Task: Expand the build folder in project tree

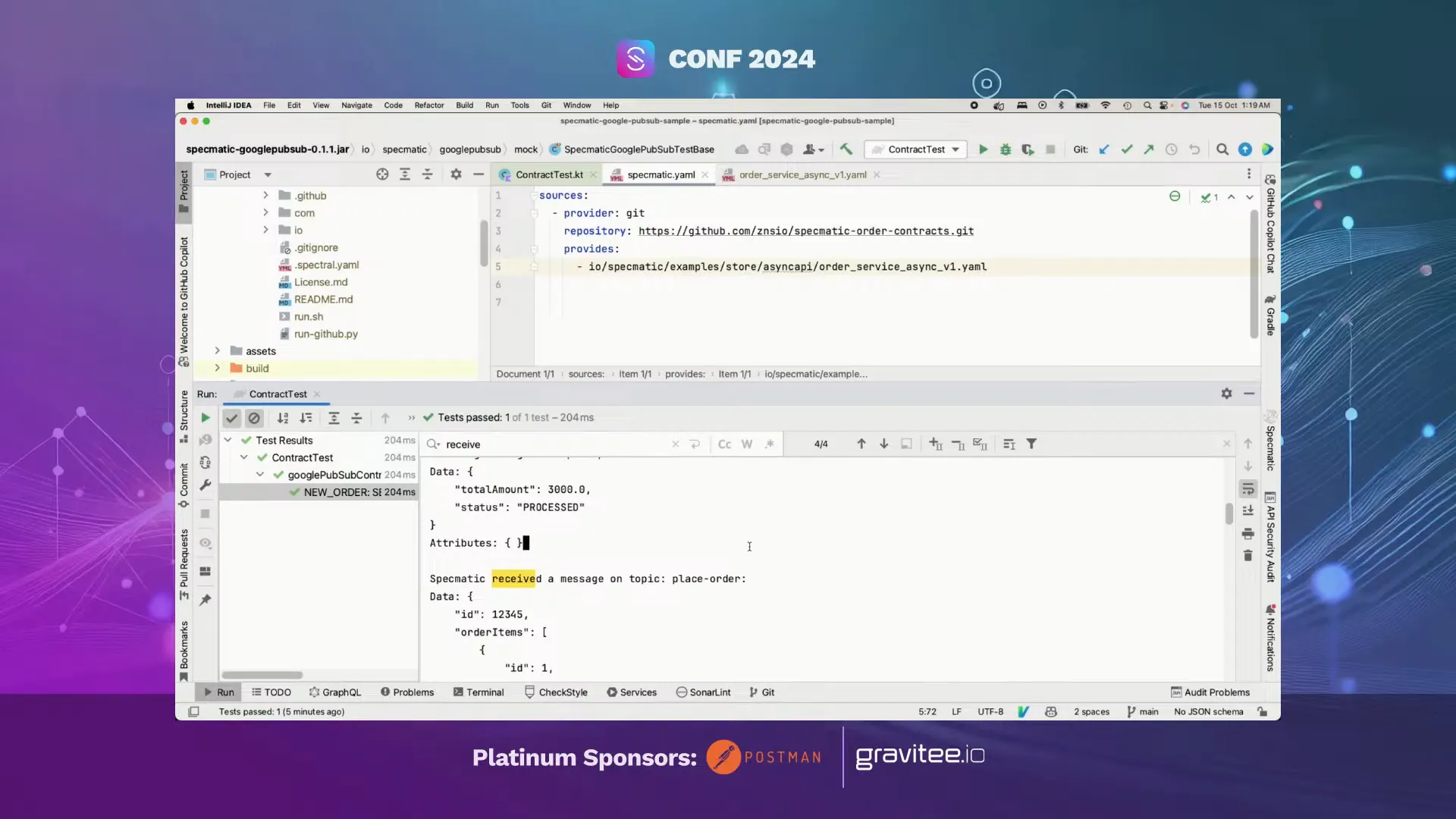Action: point(217,368)
